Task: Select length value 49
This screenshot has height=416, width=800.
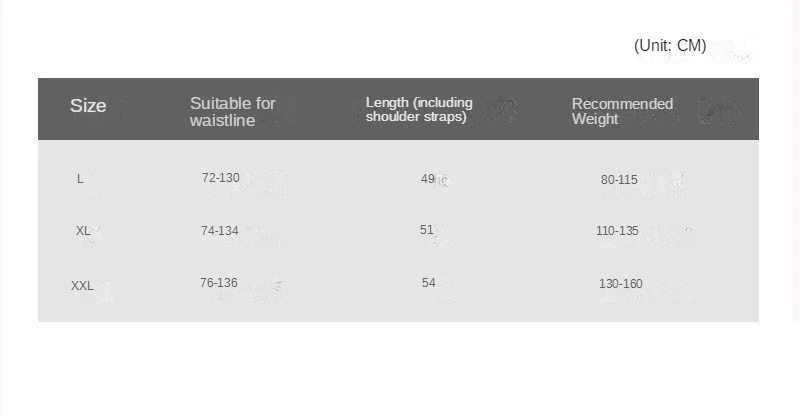Action: tap(428, 179)
